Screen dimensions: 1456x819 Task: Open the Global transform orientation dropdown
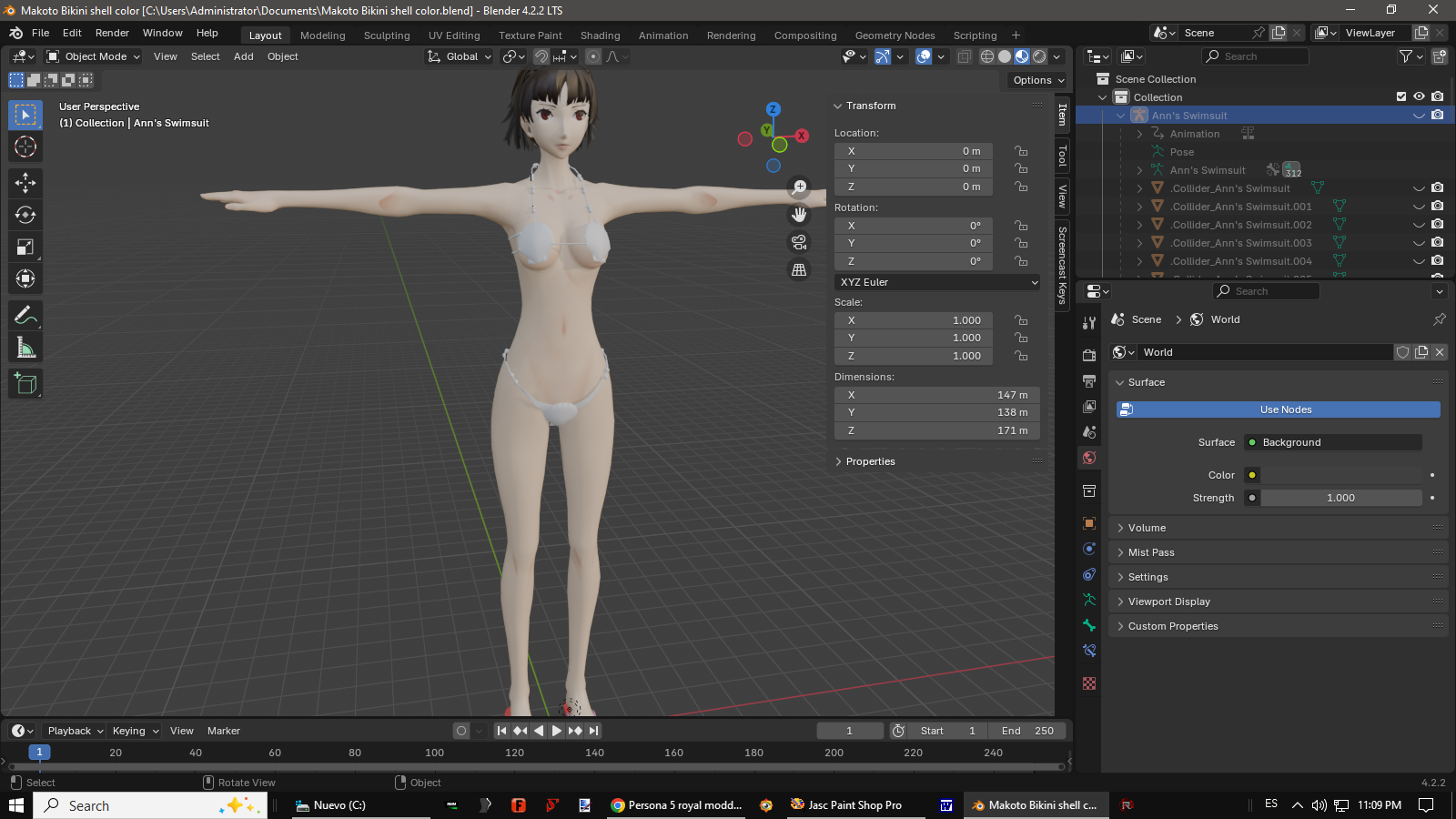click(x=460, y=56)
